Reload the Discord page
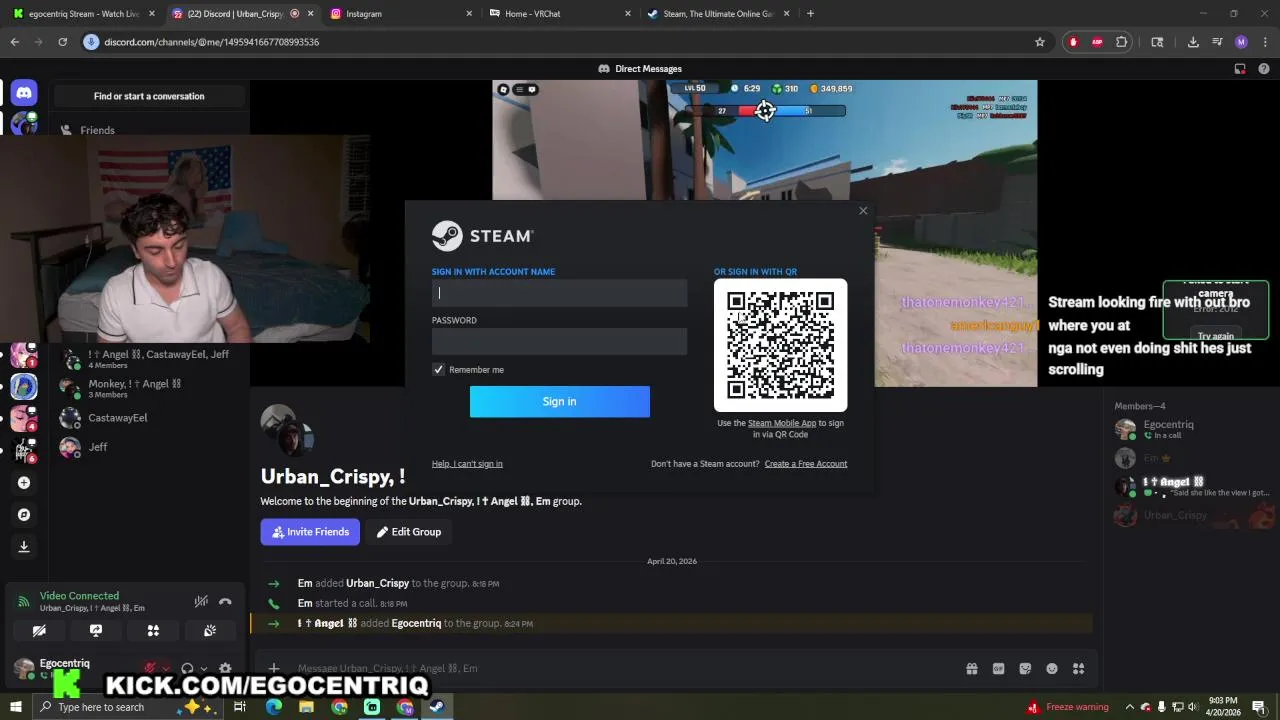The width and height of the screenshot is (1280, 720). [x=62, y=42]
